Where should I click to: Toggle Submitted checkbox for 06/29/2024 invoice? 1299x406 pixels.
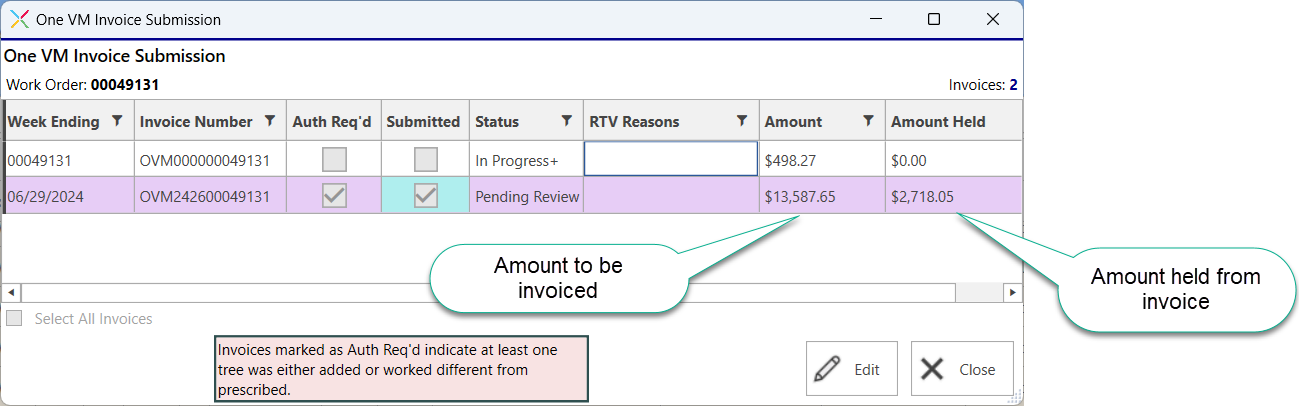[426, 196]
